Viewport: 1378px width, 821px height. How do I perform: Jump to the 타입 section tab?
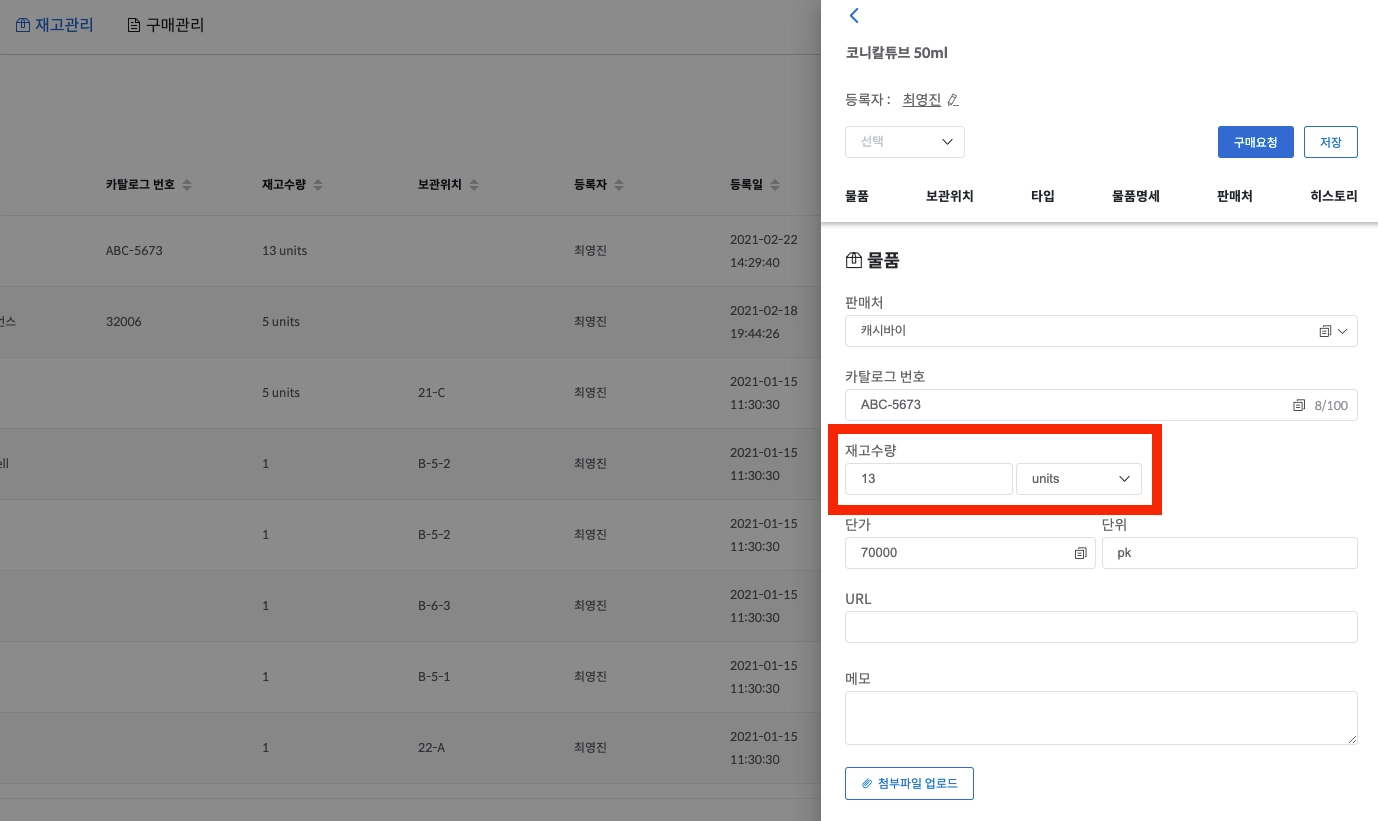click(1043, 196)
